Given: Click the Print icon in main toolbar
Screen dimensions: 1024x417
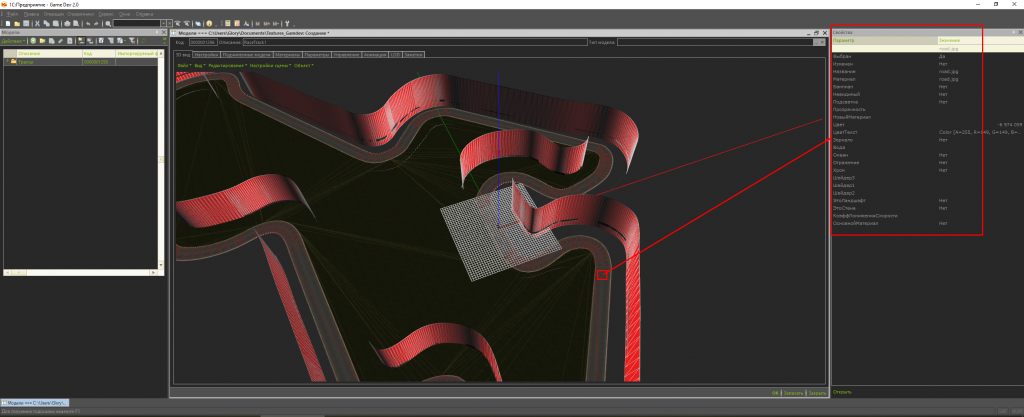Looking at the screenshot, I should pyautogui.click(x=67, y=23).
